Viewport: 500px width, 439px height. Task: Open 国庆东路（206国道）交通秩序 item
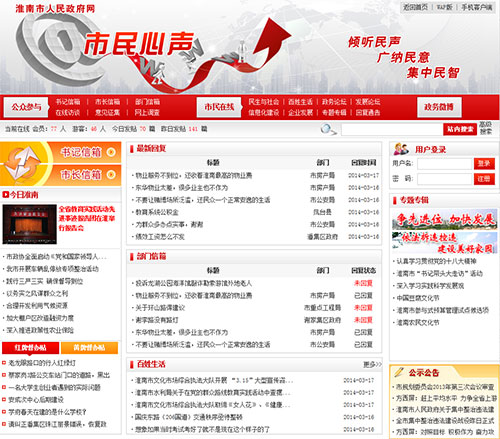coord(189,417)
